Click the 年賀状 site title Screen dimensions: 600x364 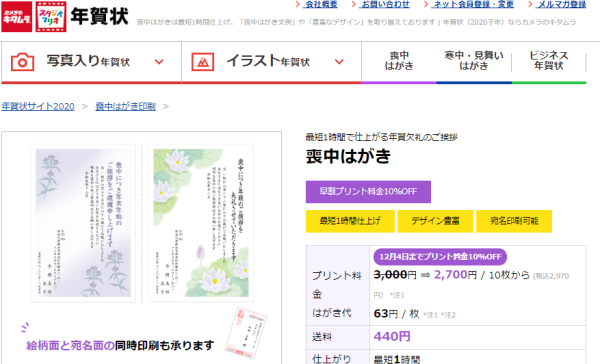tap(99, 16)
